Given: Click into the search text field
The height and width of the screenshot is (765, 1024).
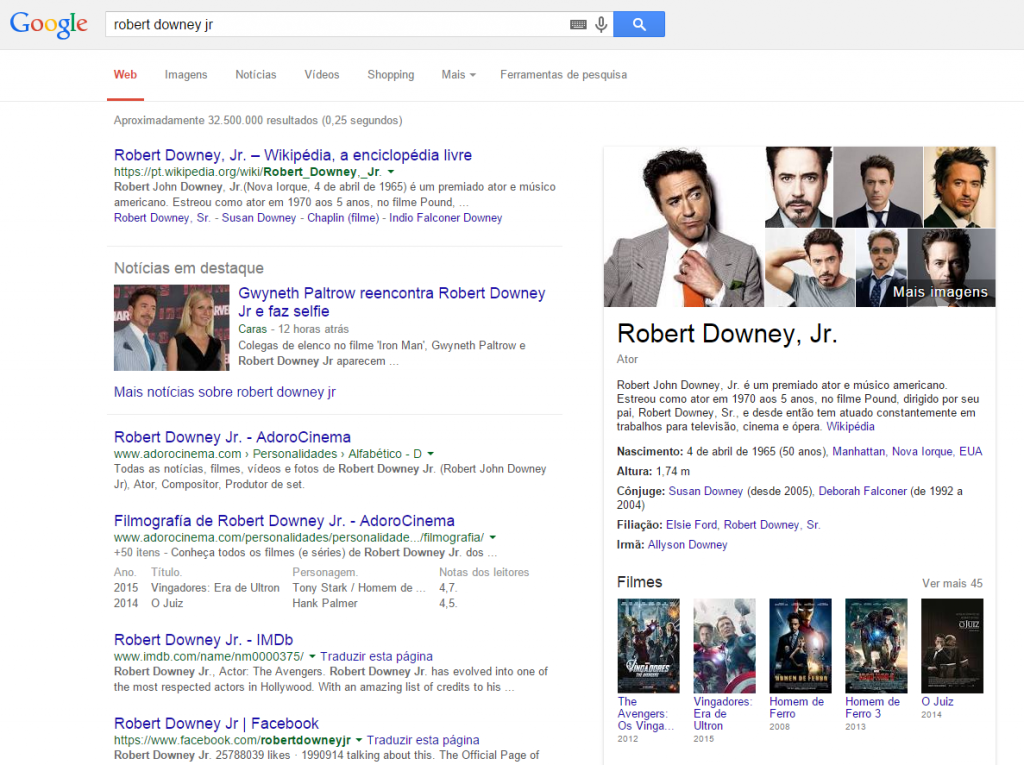Looking at the screenshot, I should point(340,25).
